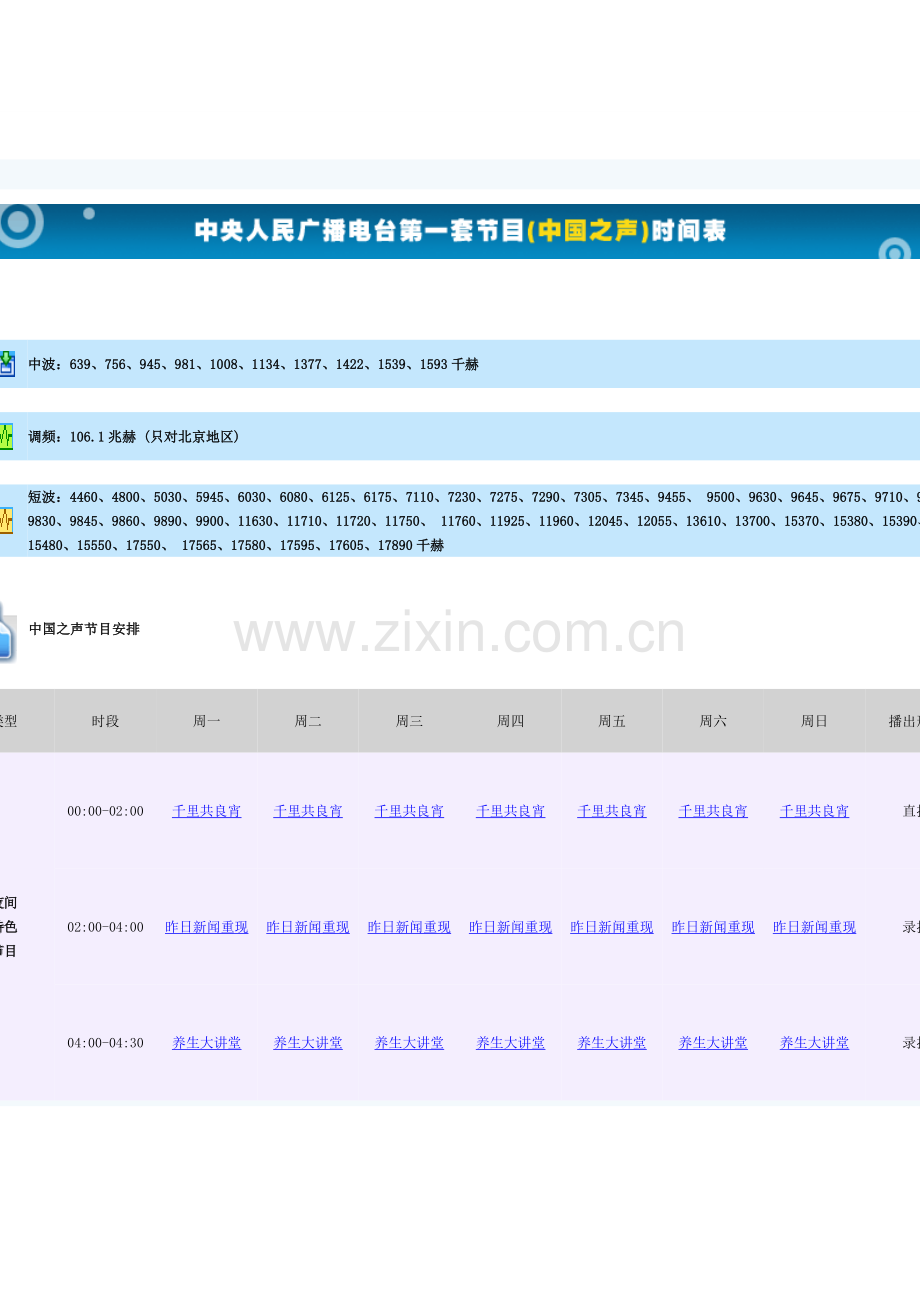Open Monday's 养生大讲堂 link
Screen dimensions: 920x1302
(x=206, y=1043)
